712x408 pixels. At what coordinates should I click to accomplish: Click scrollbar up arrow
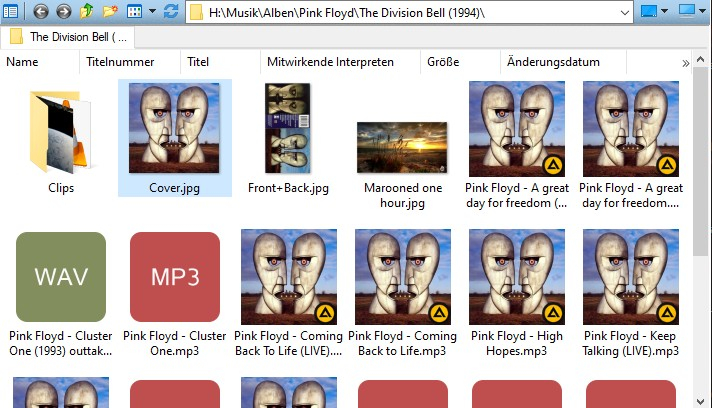tap(700, 59)
